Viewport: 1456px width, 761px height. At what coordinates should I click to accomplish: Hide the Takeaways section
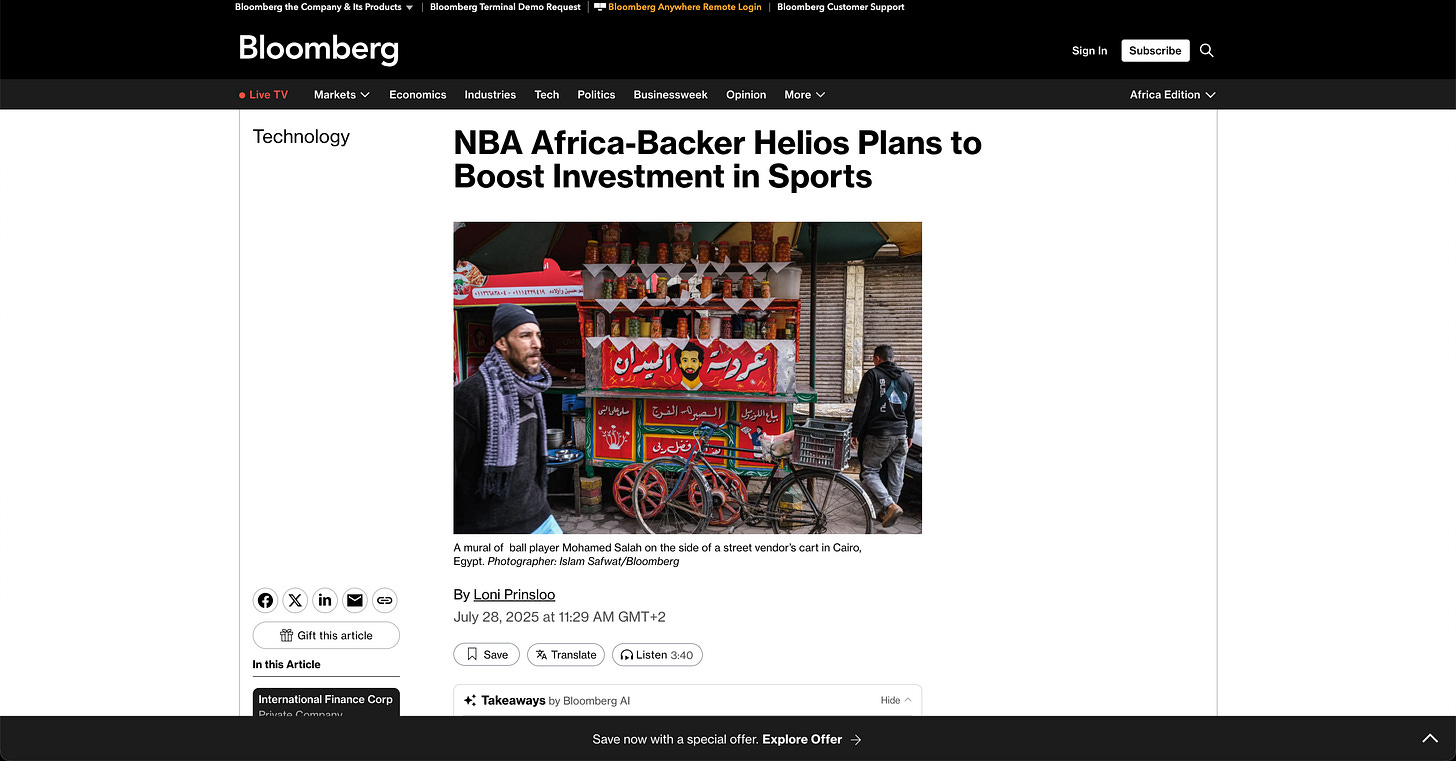pyautogui.click(x=895, y=700)
